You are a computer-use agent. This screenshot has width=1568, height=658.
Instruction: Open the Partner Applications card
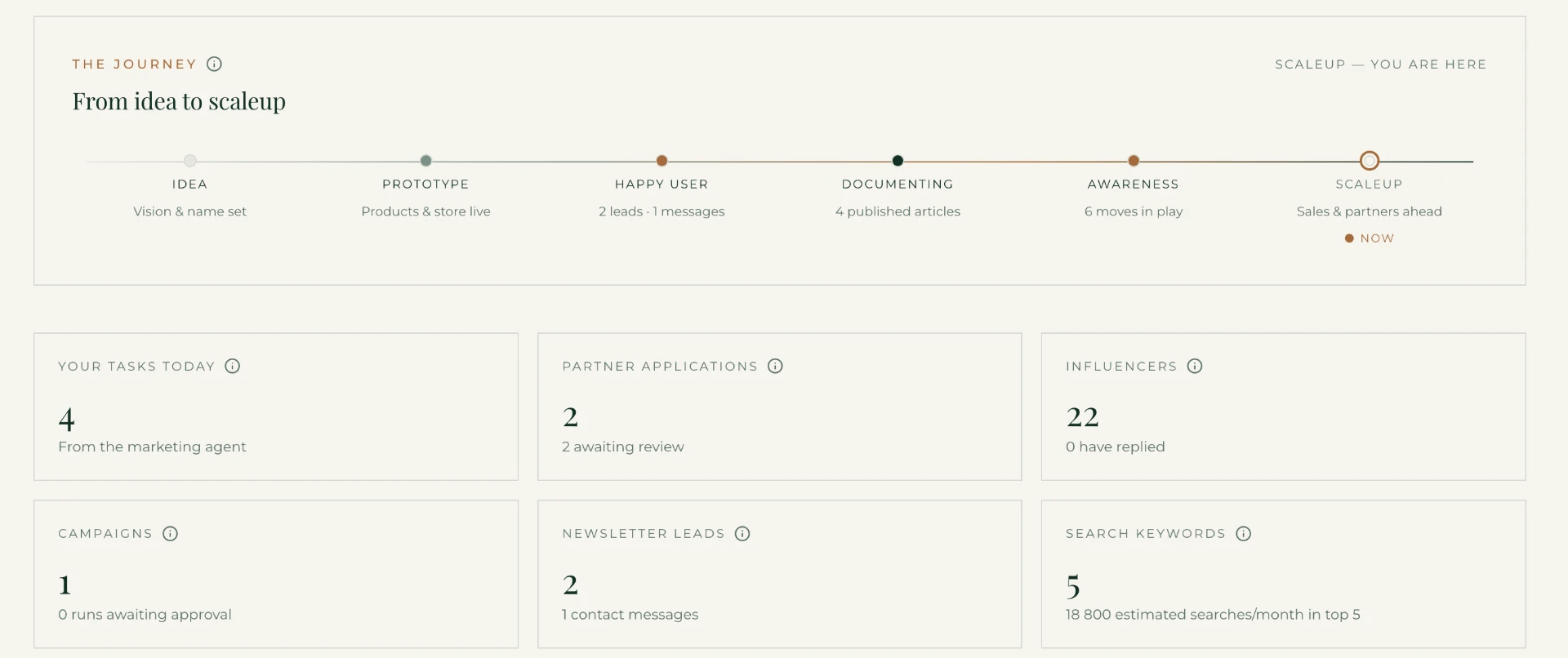[780, 407]
